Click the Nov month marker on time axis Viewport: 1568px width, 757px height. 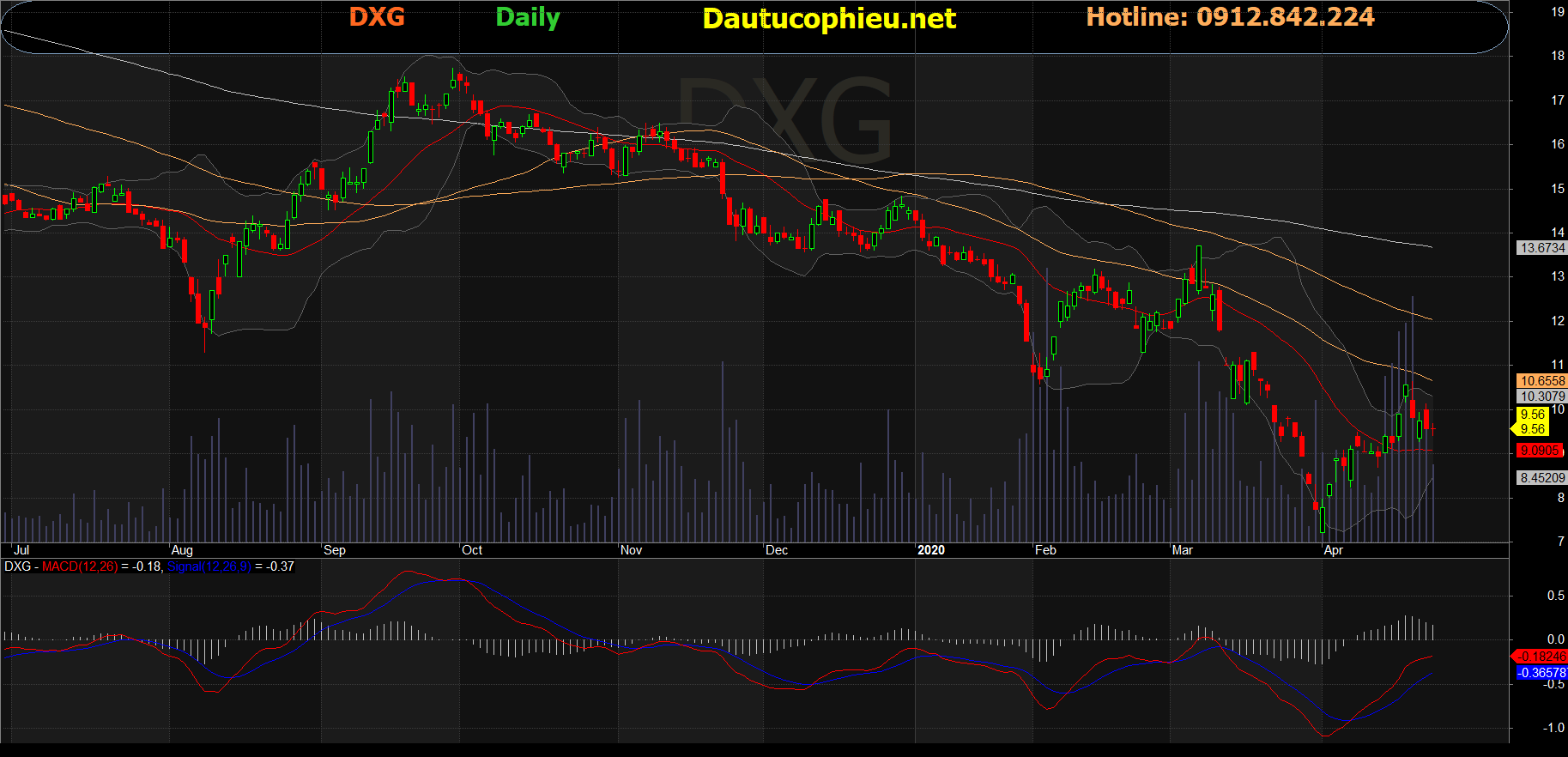click(x=631, y=550)
